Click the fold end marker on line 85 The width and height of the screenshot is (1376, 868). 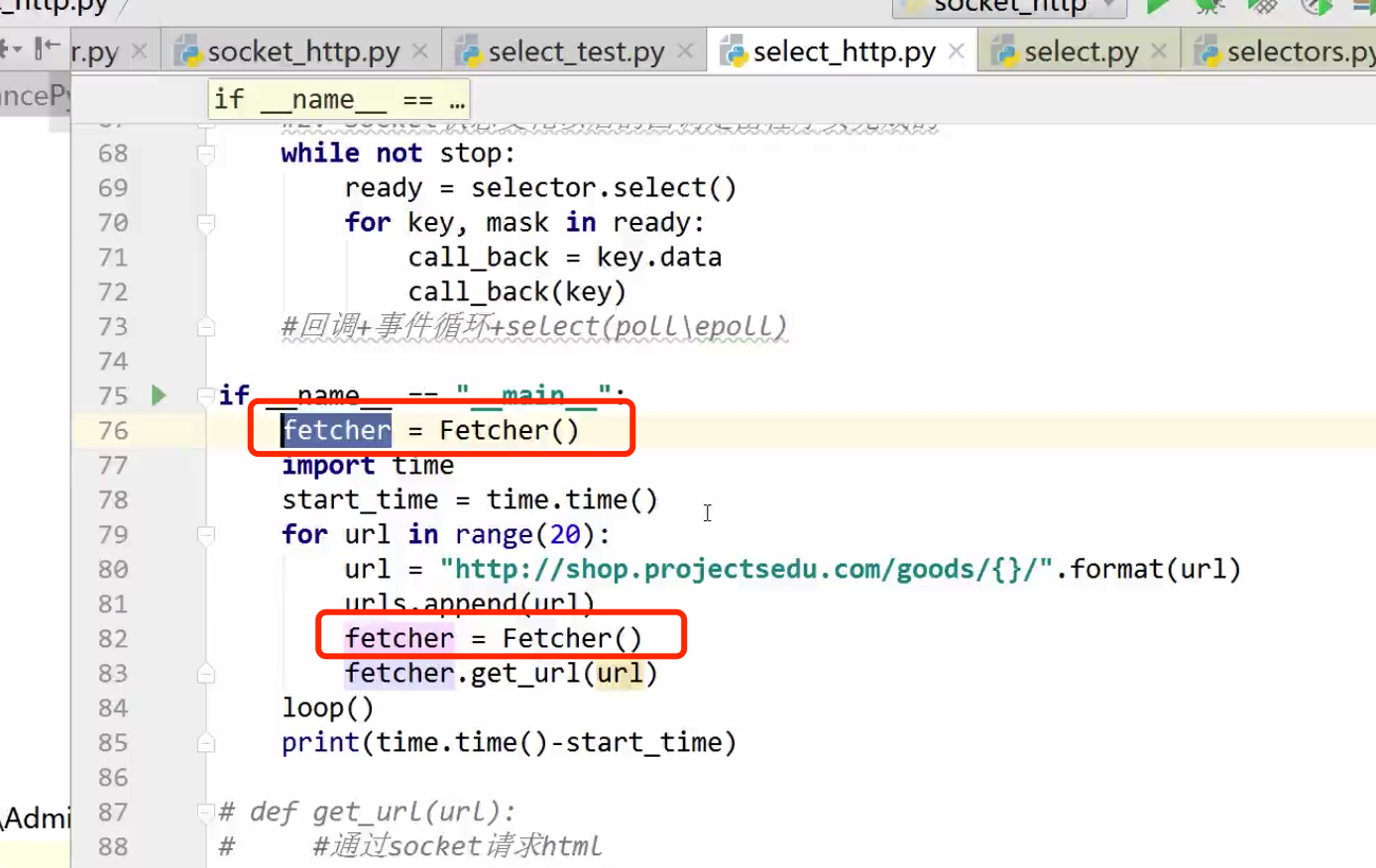pos(206,743)
